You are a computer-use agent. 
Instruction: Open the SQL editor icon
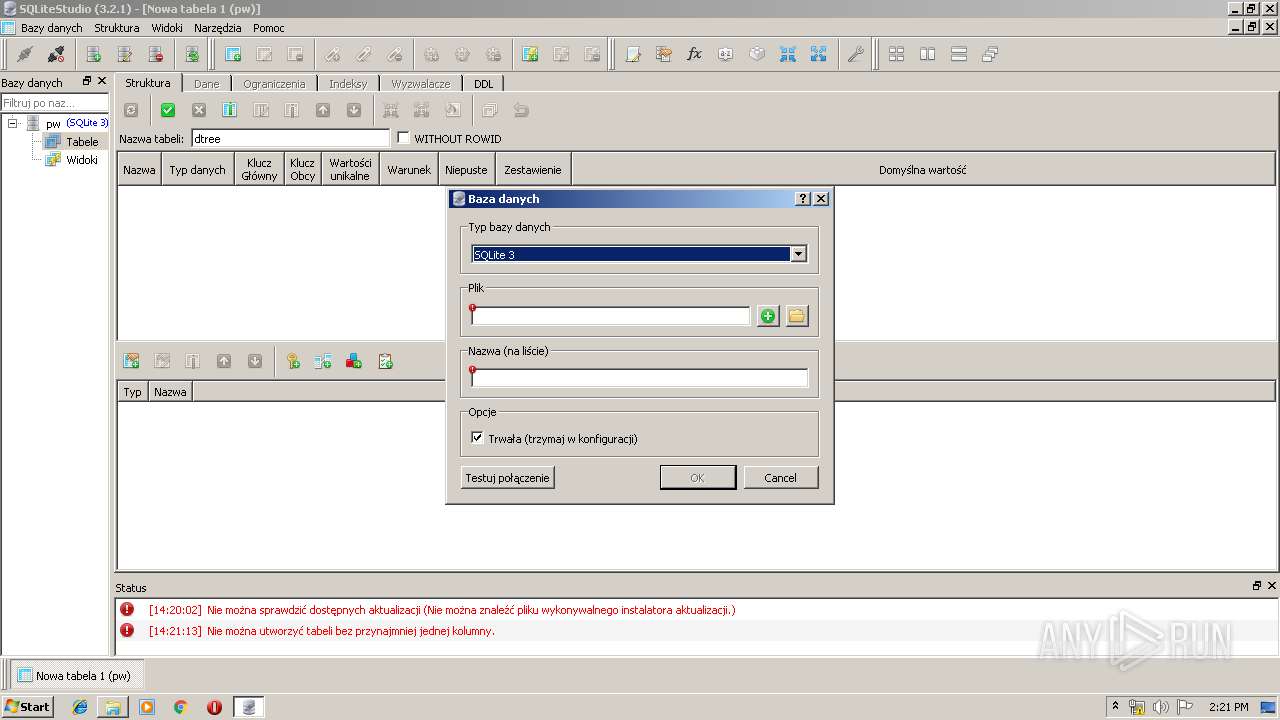[632, 55]
